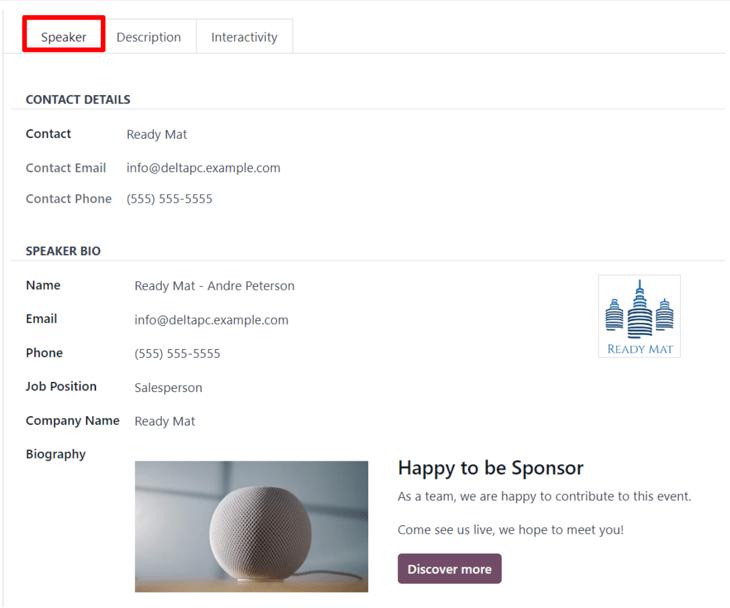The image size is (730, 608).
Task: Click the Biography field label
Action: coord(56,454)
